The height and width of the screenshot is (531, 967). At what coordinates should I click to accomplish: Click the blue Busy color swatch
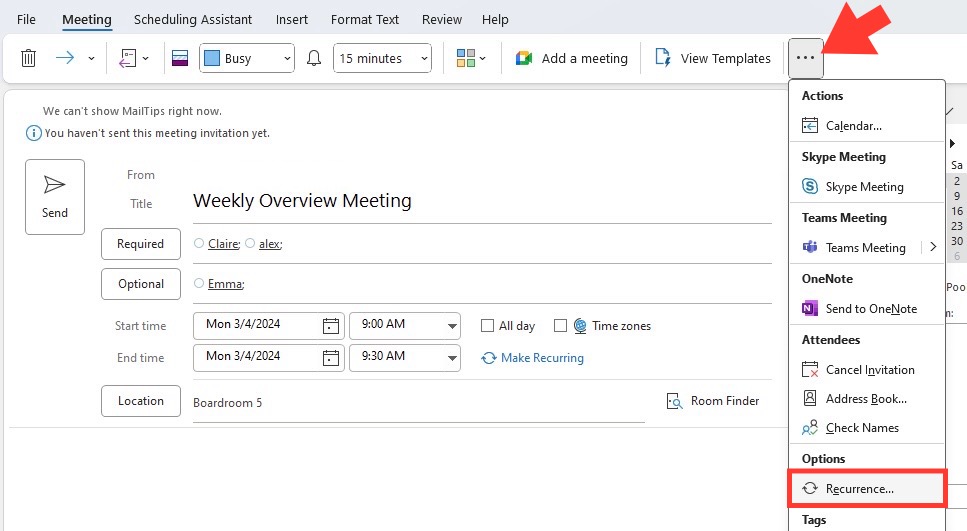pyautogui.click(x=212, y=59)
